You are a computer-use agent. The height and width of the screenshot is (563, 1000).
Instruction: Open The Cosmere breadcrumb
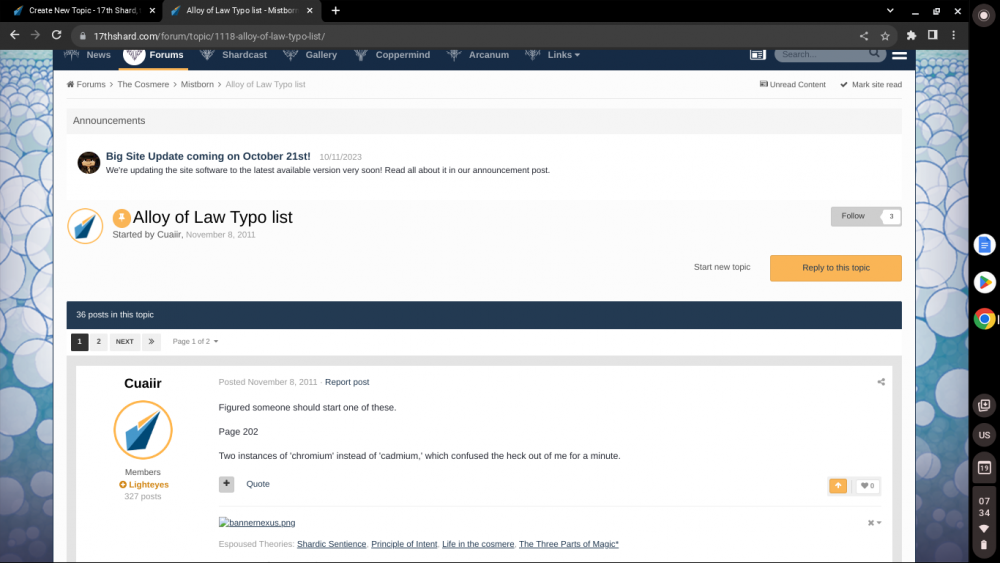[143, 84]
